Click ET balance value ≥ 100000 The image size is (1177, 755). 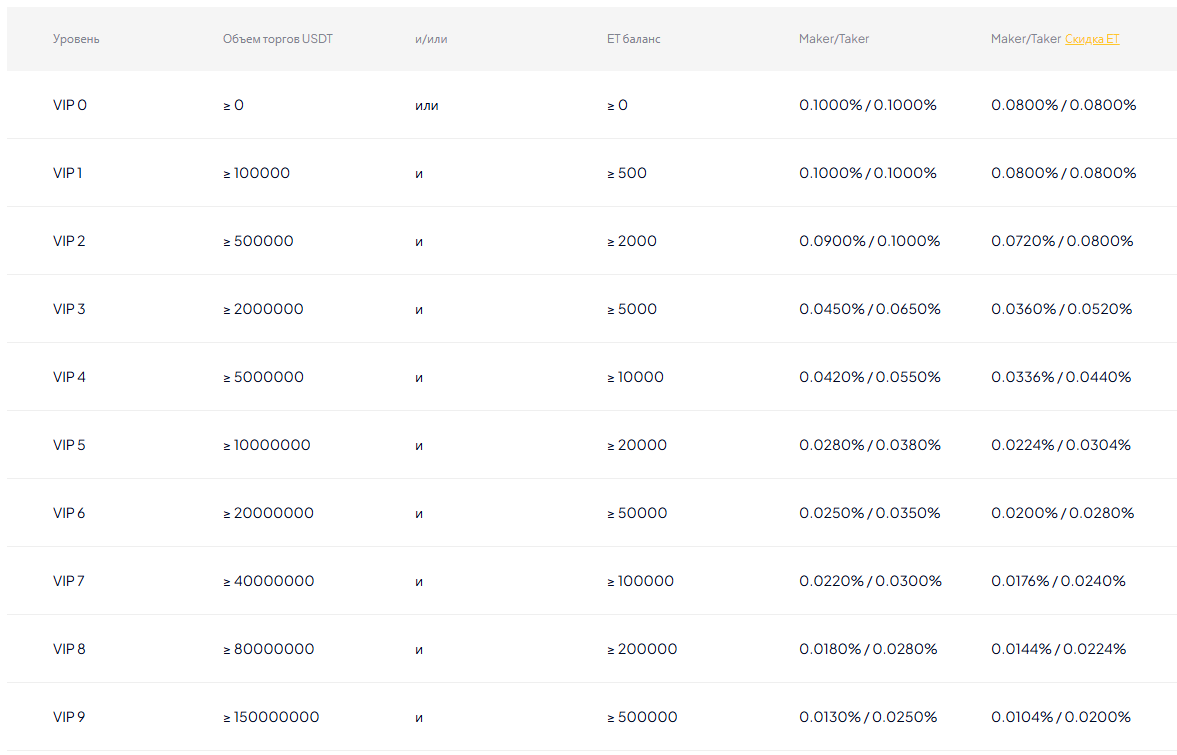click(640, 581)
